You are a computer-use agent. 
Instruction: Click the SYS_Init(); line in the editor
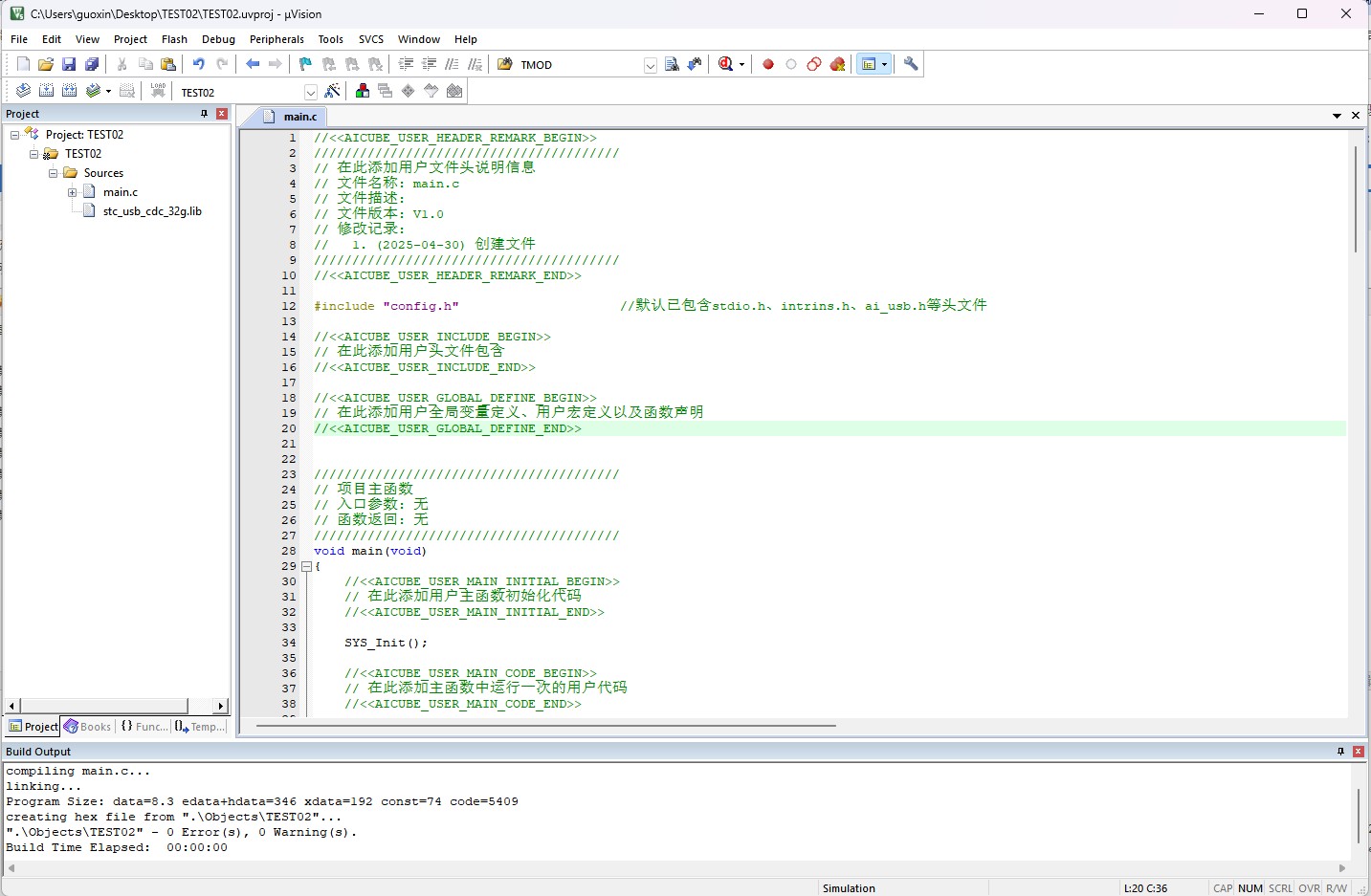click(x=386, y=643)
